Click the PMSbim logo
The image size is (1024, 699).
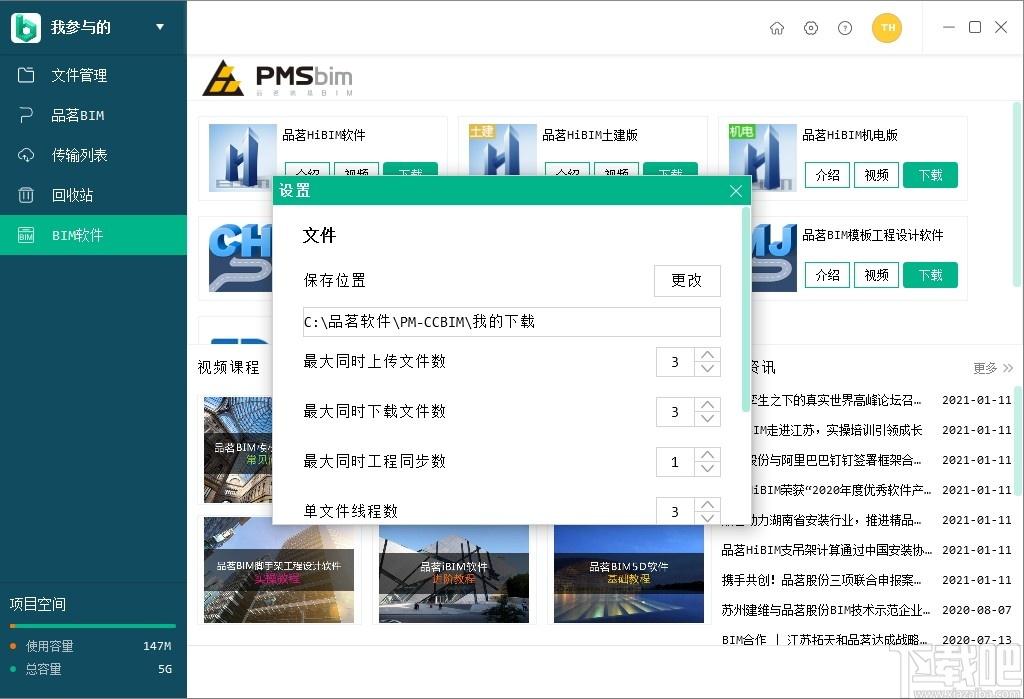tap(278, 78)
